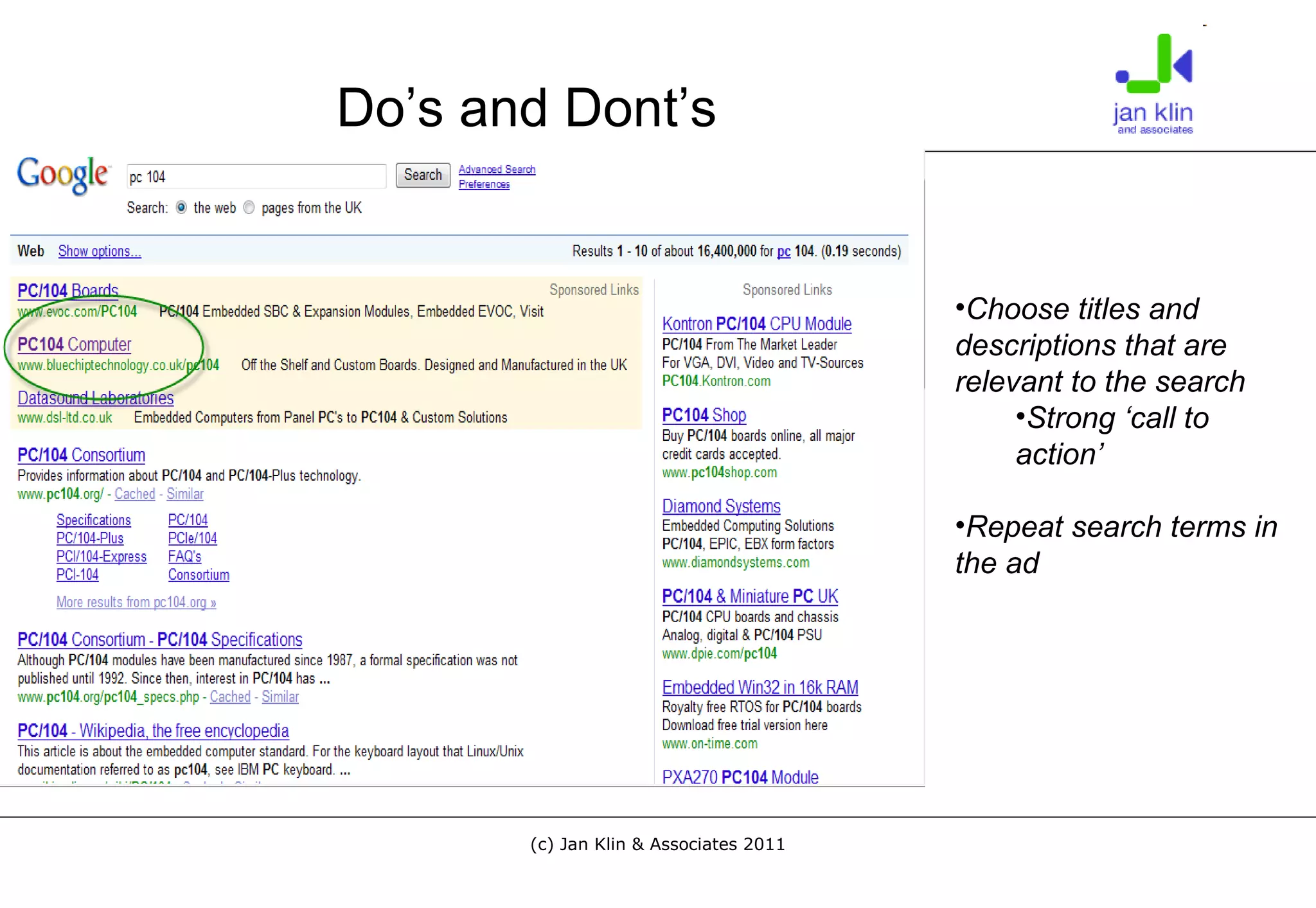The image size is (1316, 908).
Task: Click the www.evoc.com/PC104 URL text
Action: coord(77,312)
